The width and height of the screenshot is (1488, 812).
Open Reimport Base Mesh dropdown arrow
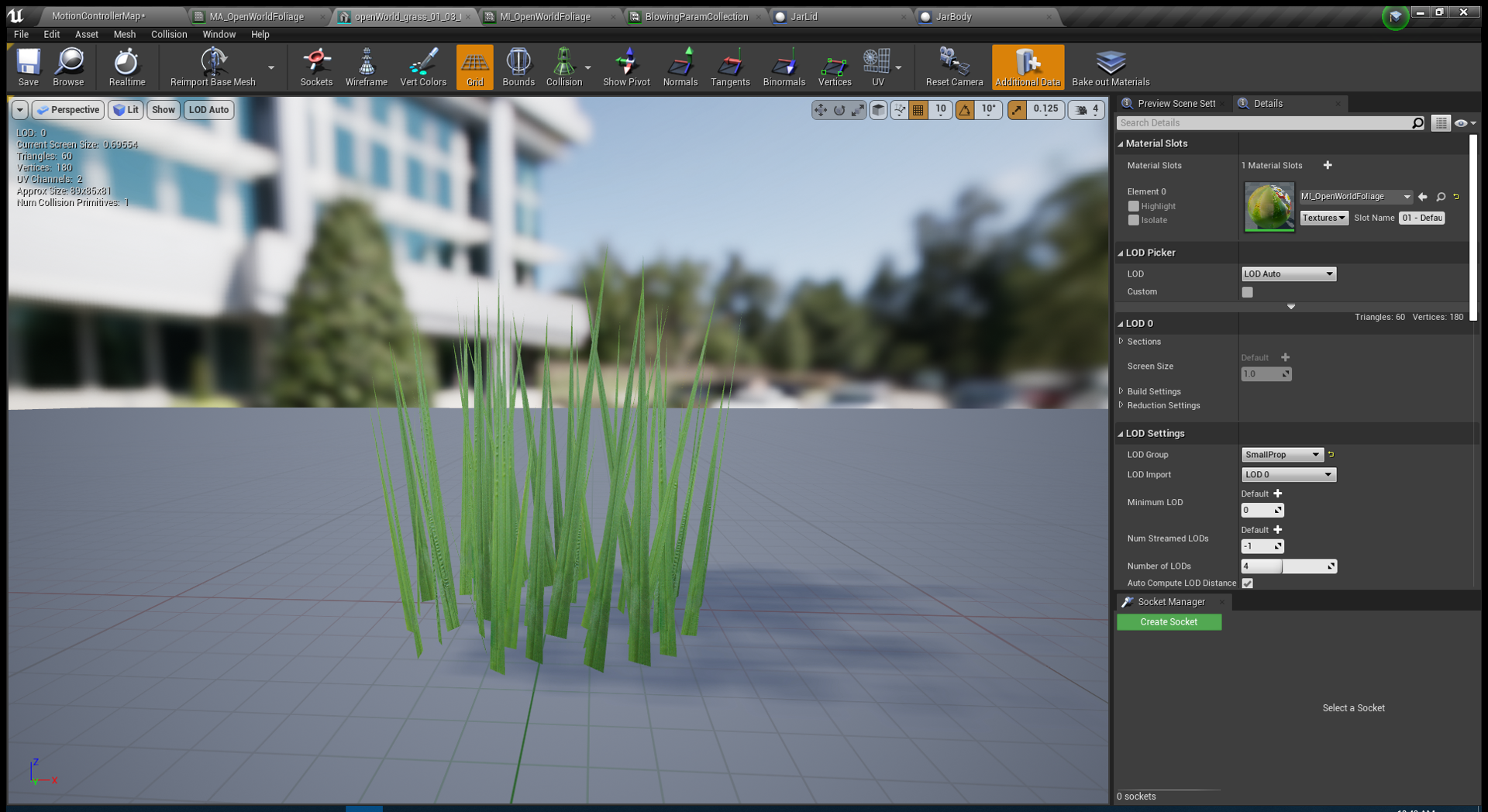pyautogui.click(x=271, y=67)
